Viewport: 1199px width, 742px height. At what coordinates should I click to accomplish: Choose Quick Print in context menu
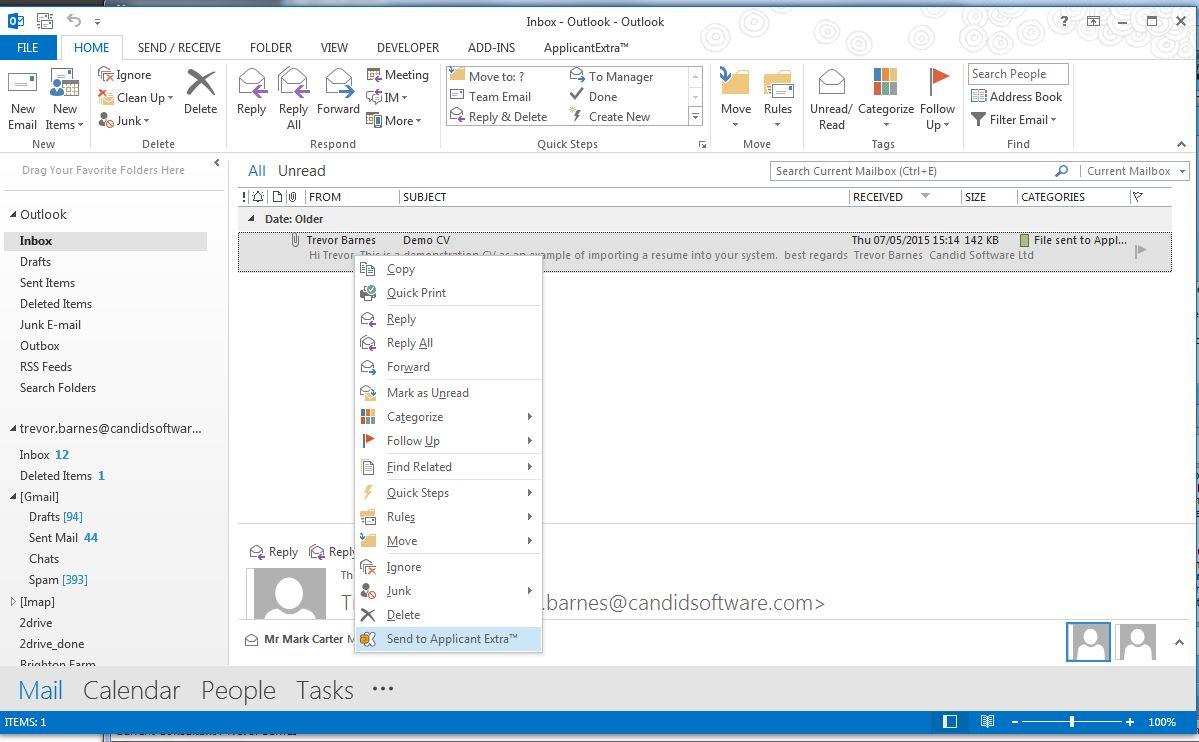tap(449, 292)
